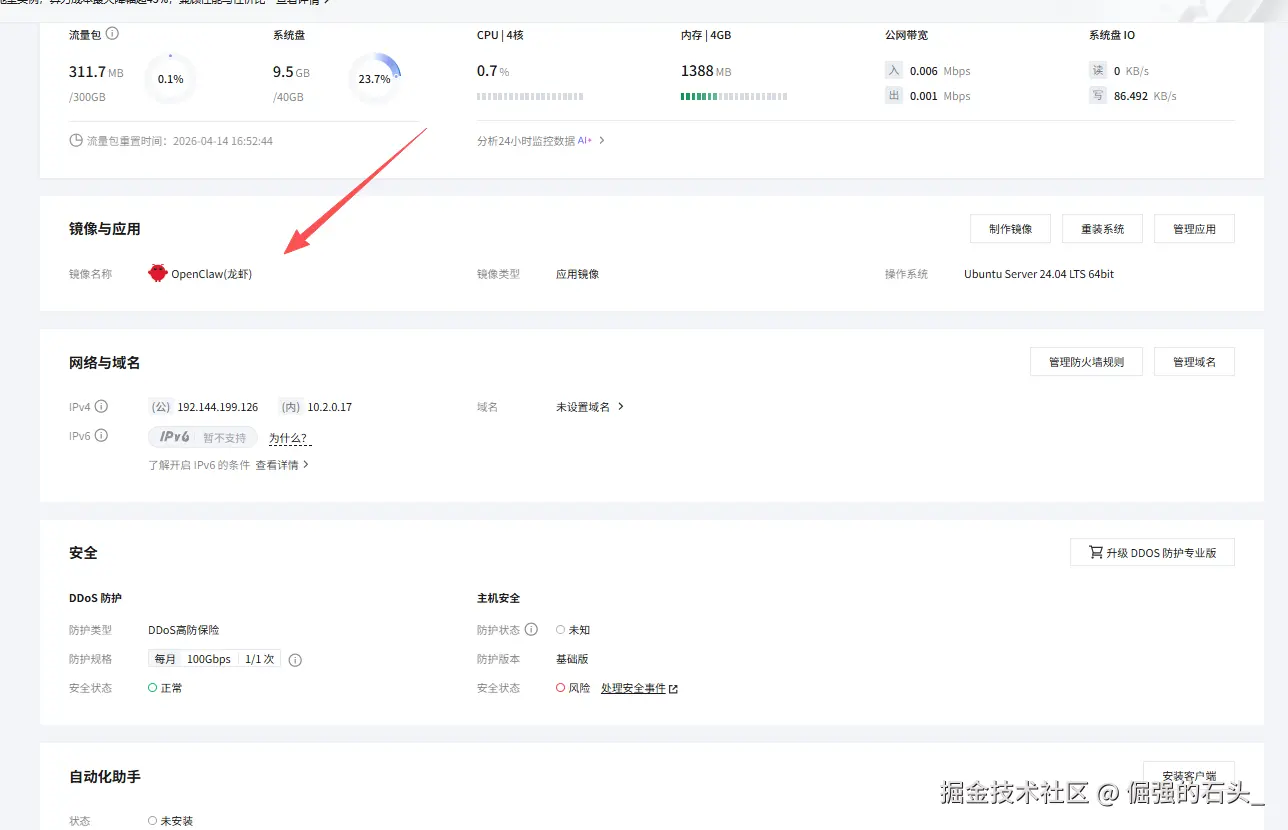Click the info icon next to IPv4

tap(101, 407)
